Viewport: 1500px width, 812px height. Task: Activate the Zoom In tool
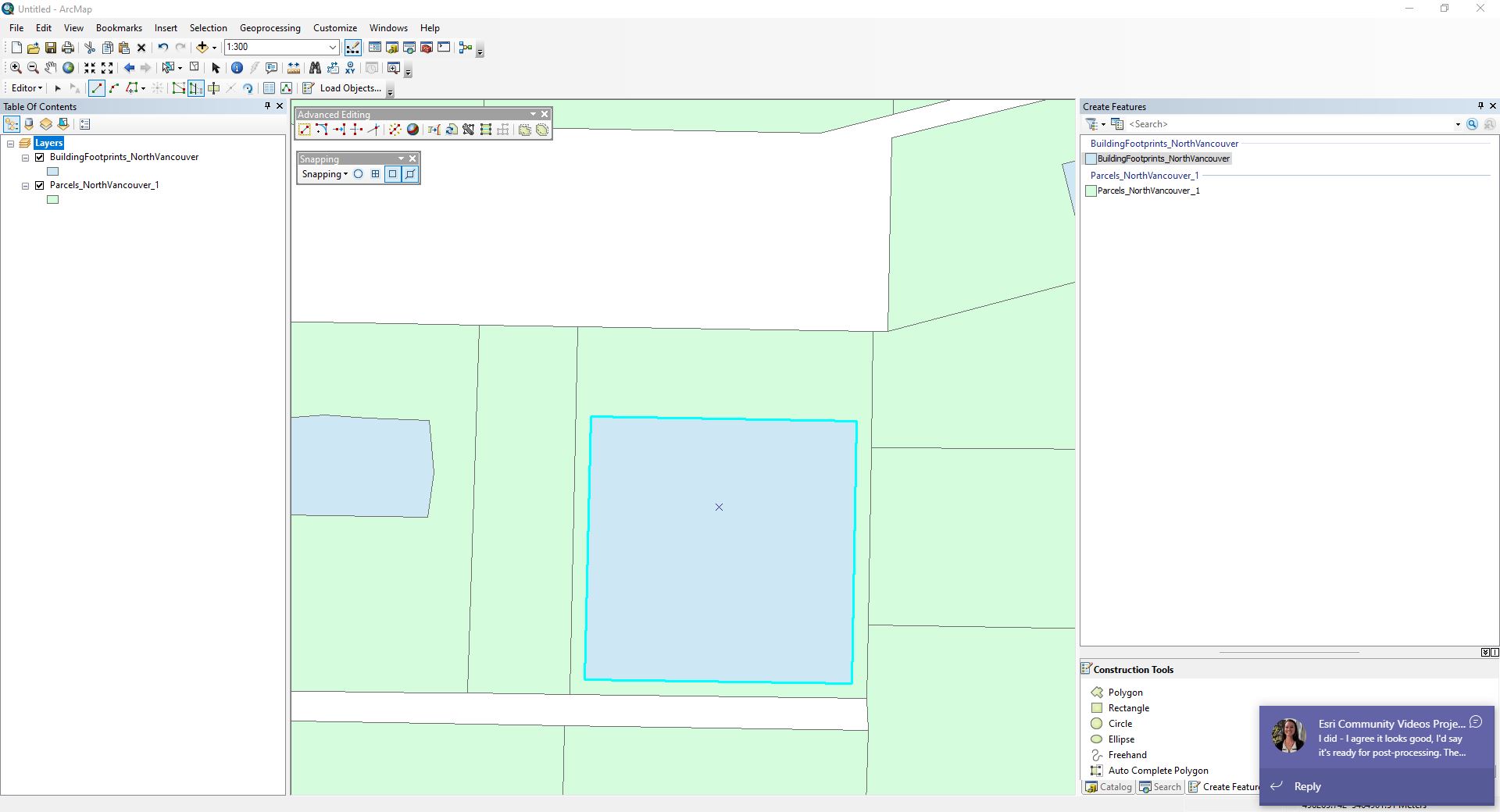point(14,68)
